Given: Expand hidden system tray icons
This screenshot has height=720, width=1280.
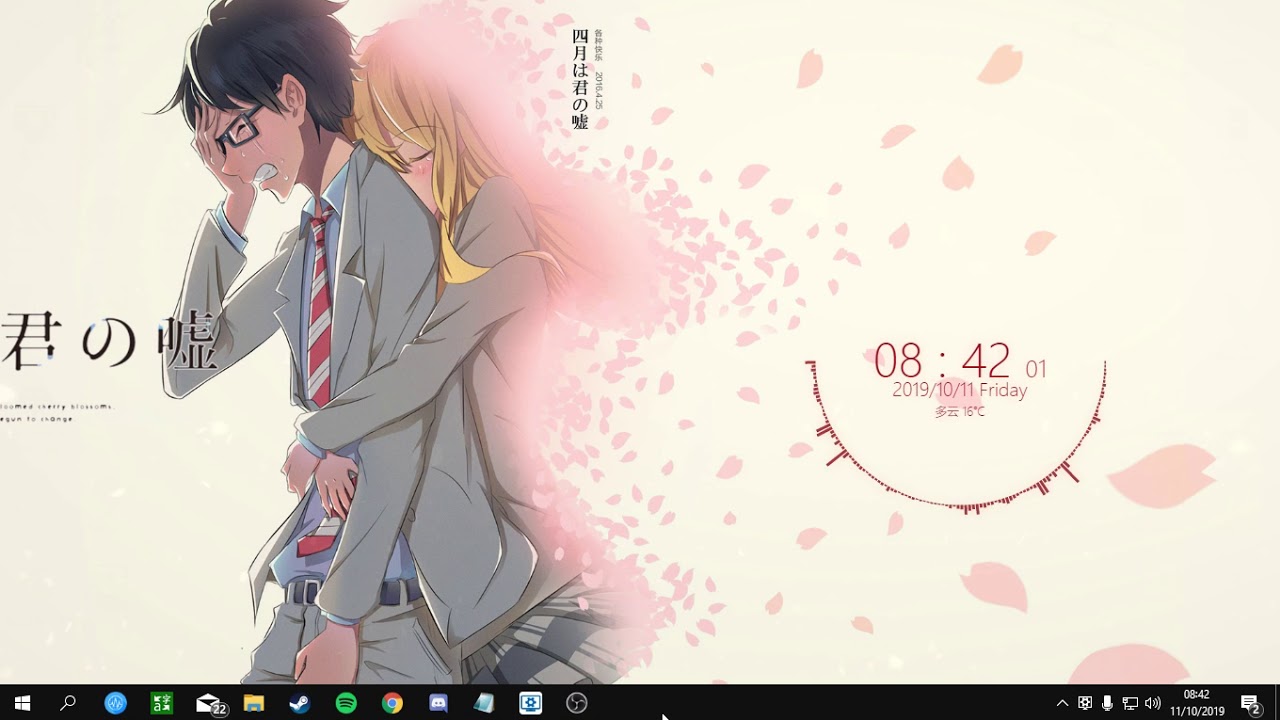Looking at the screenshot, I should click(x=1062, y=703).
